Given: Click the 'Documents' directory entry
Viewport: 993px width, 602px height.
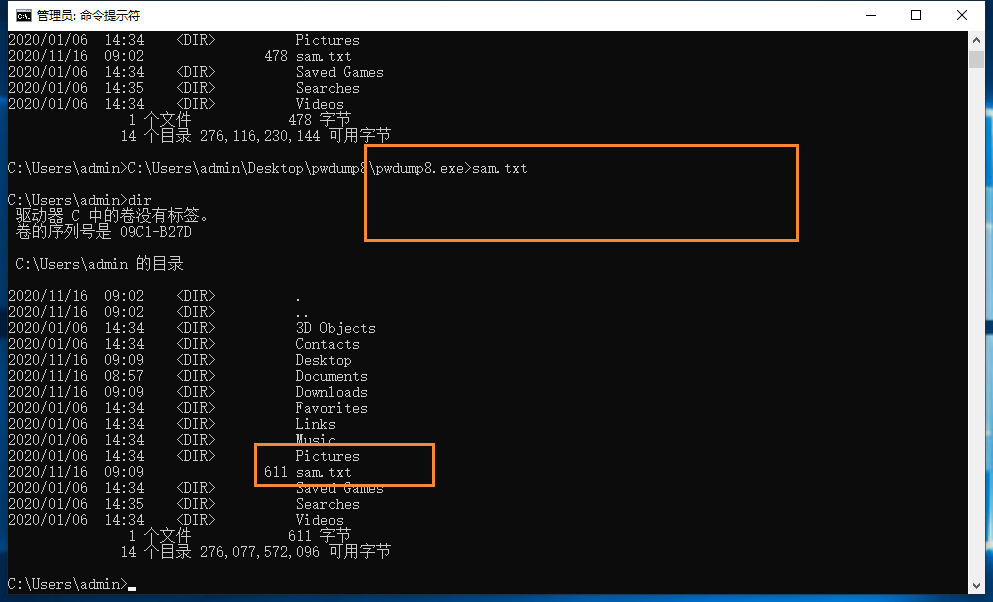Looking at the screenshot, I should tap(331, 376).
